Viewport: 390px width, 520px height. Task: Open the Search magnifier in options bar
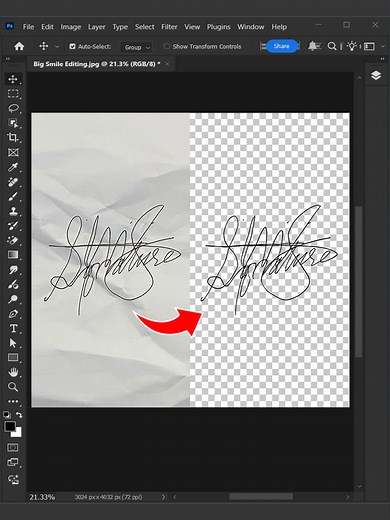coord(332,46)
